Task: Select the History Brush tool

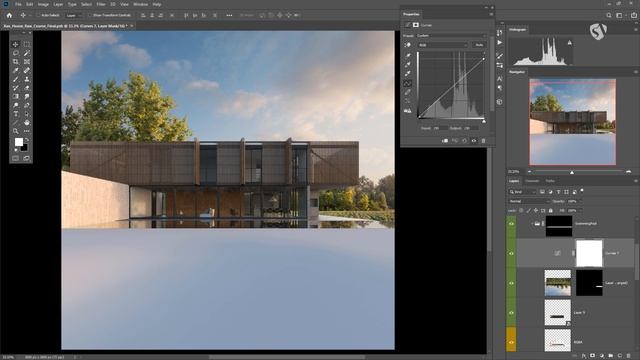Action: pos(16,88)
